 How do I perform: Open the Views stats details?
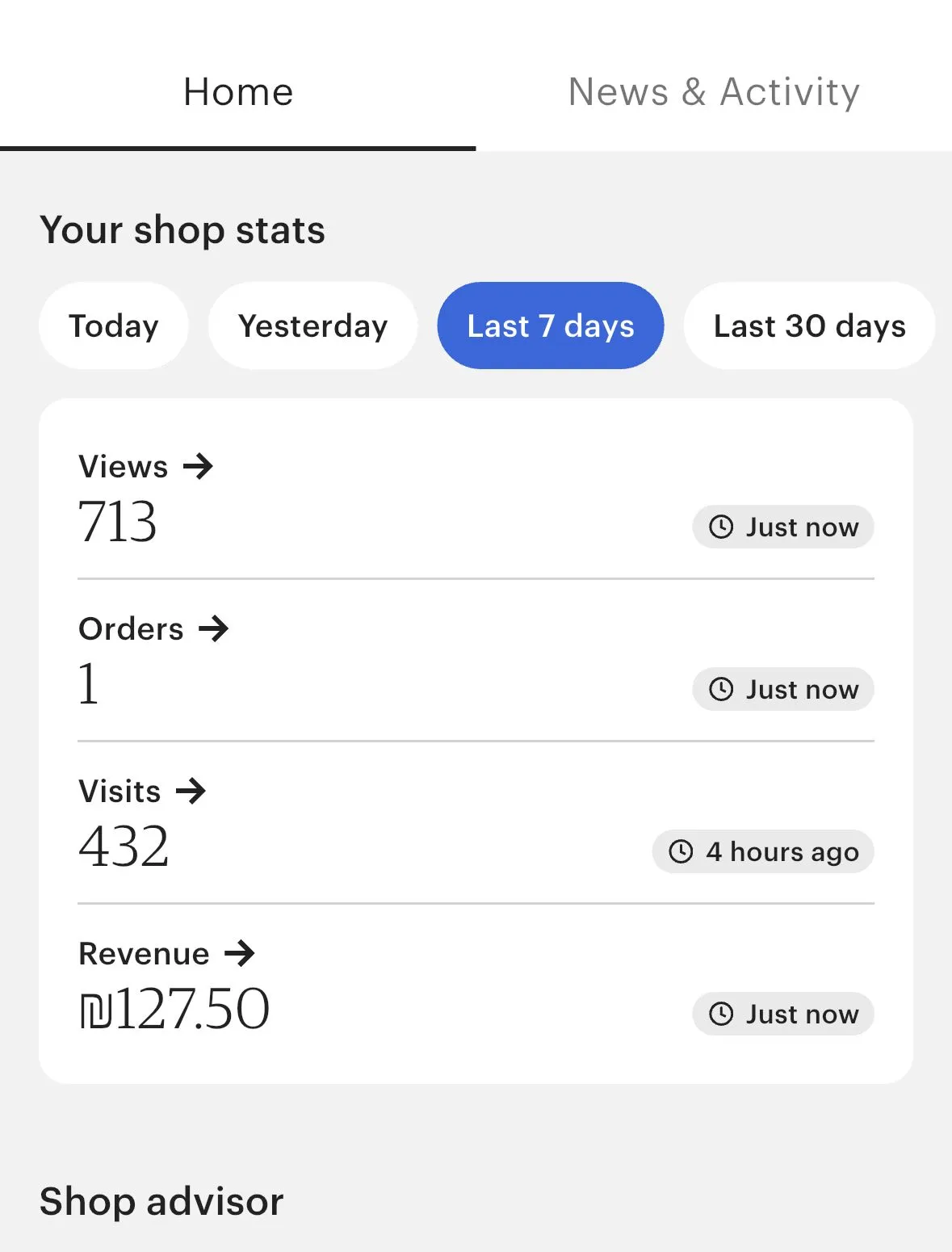124,466
